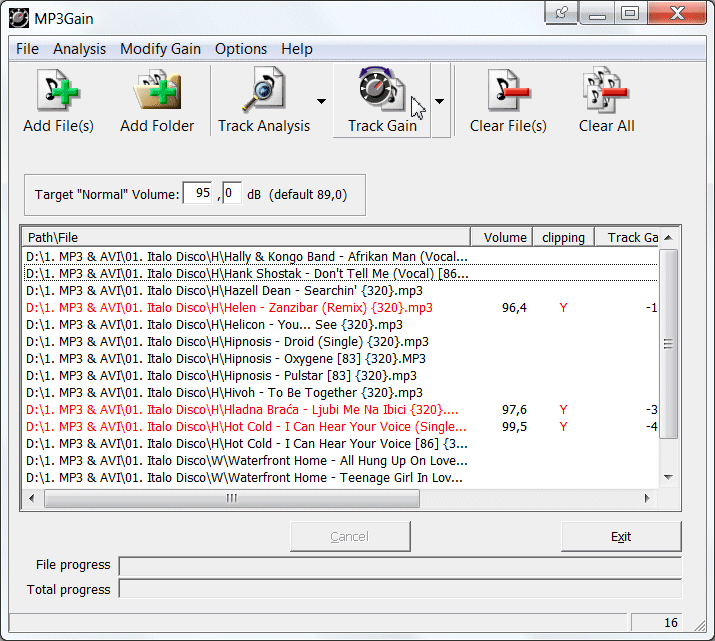Click the horizontal scrollbar thumb

(x=232, y=498)
